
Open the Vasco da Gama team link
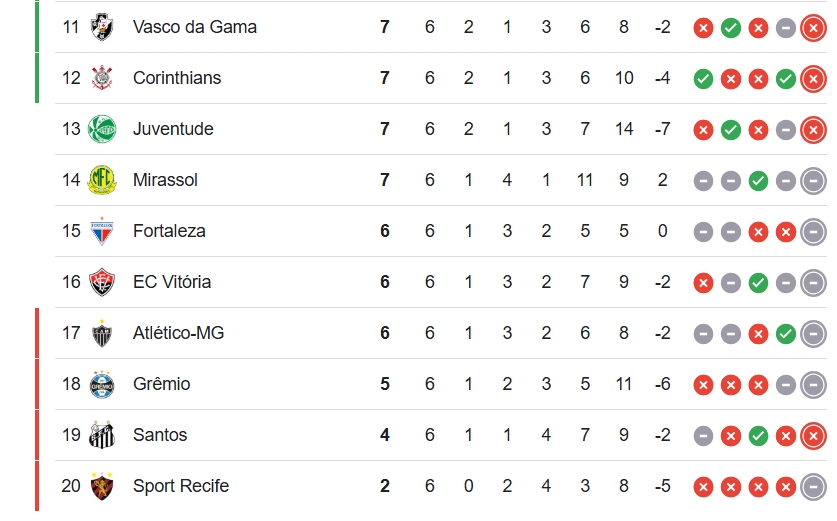tap(195, 27)
